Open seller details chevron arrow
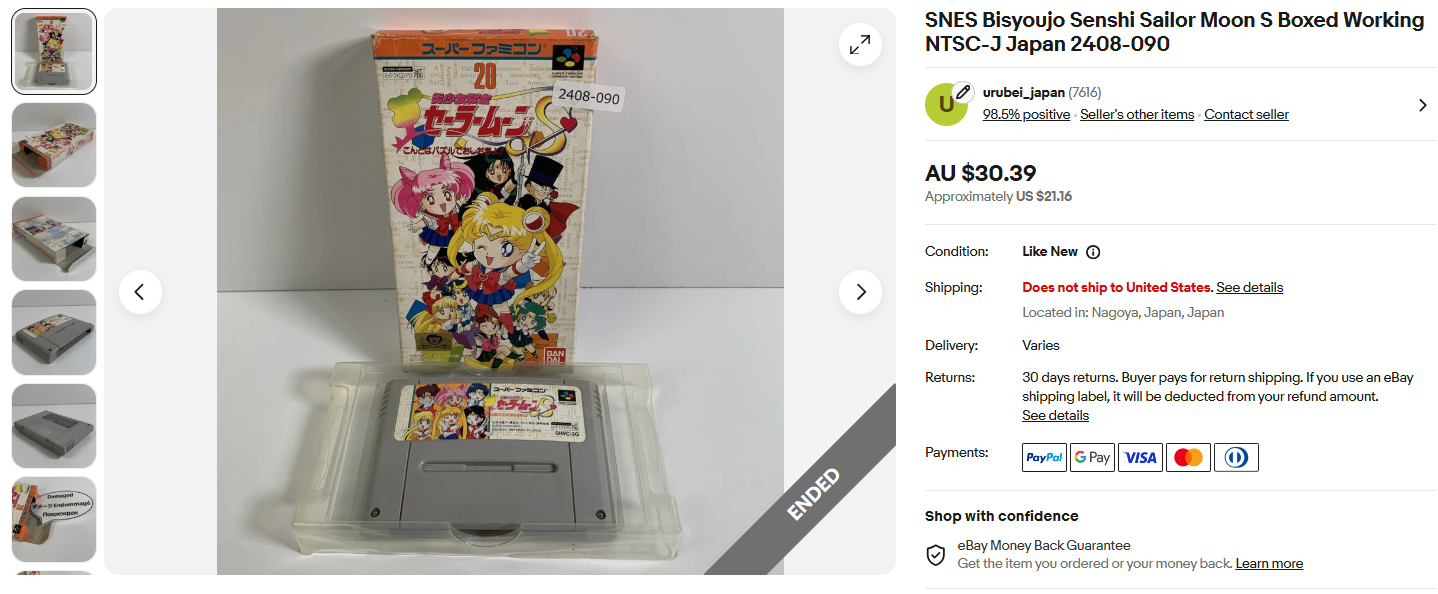Image resolution: width=1438 pixels, height=594 pixels. pos(1422,105)
